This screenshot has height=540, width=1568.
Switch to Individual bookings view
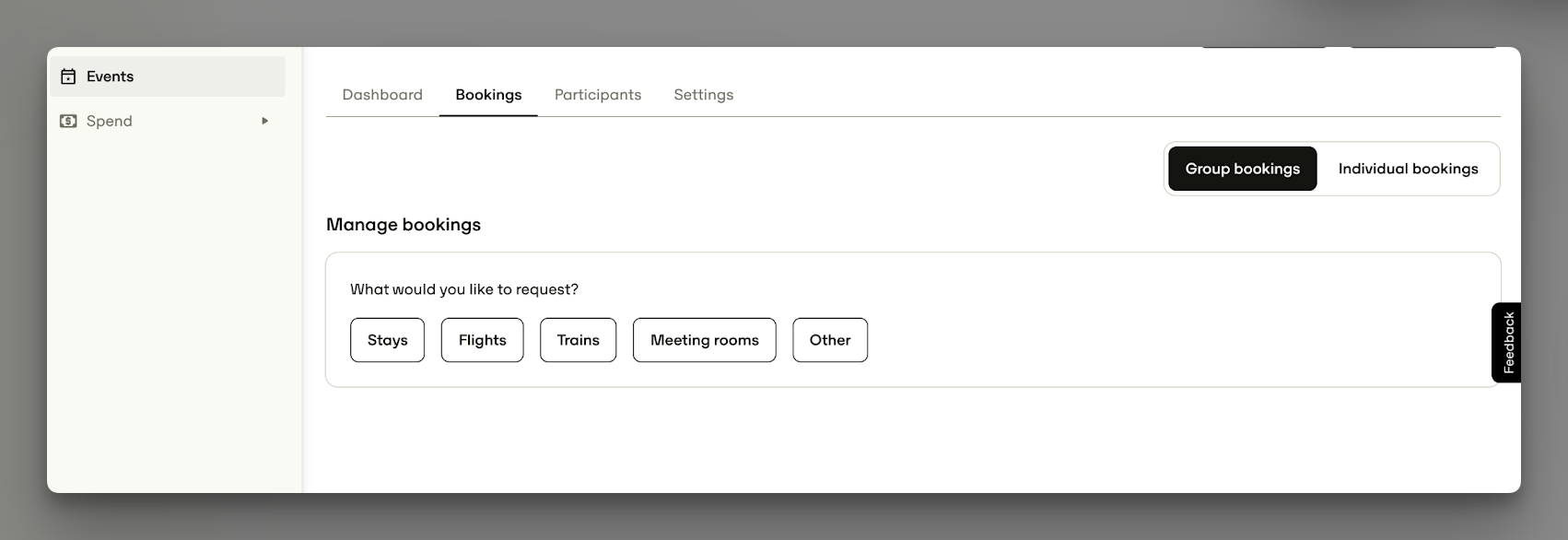pyautogui.click(x=1408, y=169)
